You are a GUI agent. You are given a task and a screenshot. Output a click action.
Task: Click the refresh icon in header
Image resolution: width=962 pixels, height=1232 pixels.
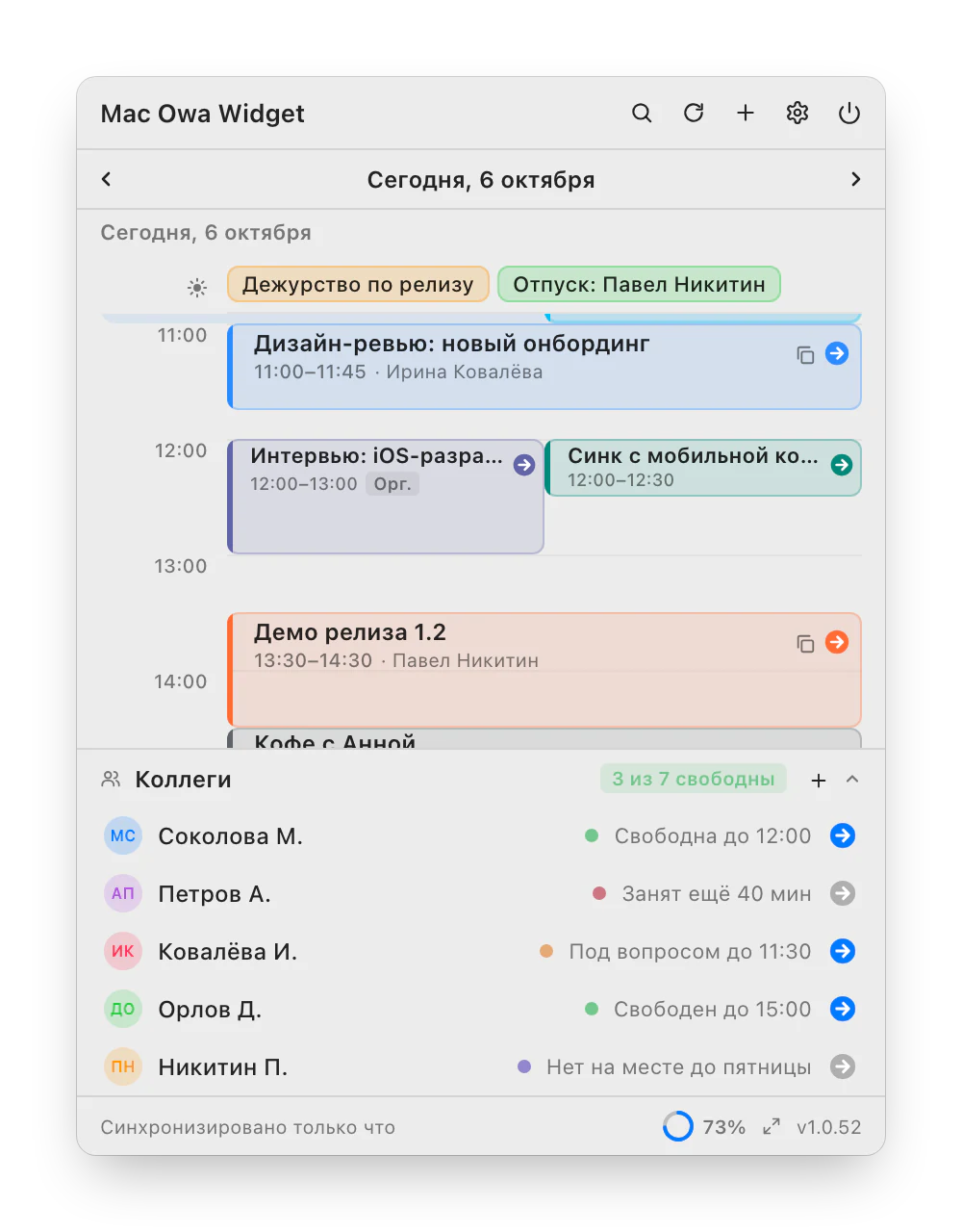pos(694,114)
